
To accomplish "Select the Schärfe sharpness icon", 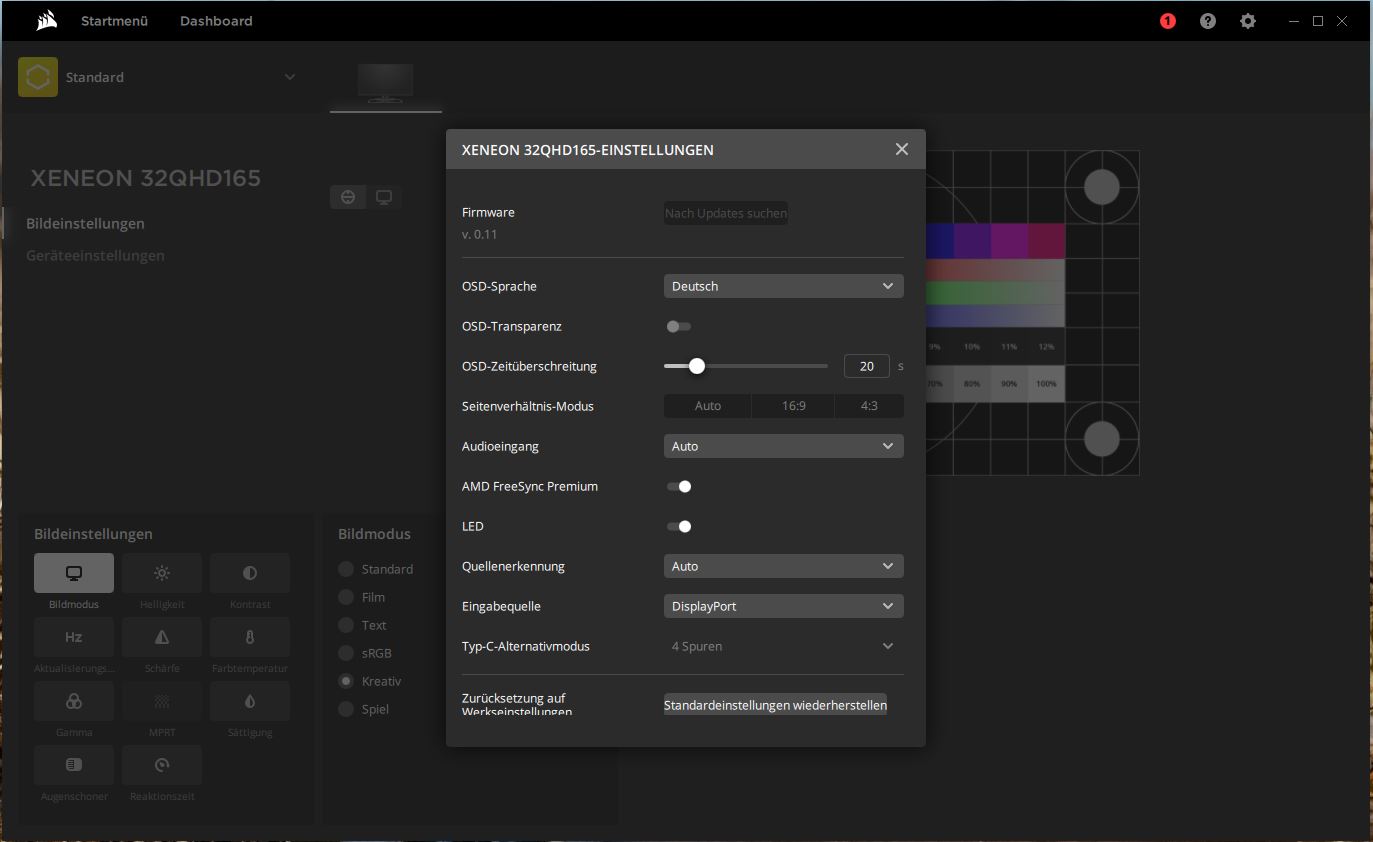I will (x=162, y=637).
